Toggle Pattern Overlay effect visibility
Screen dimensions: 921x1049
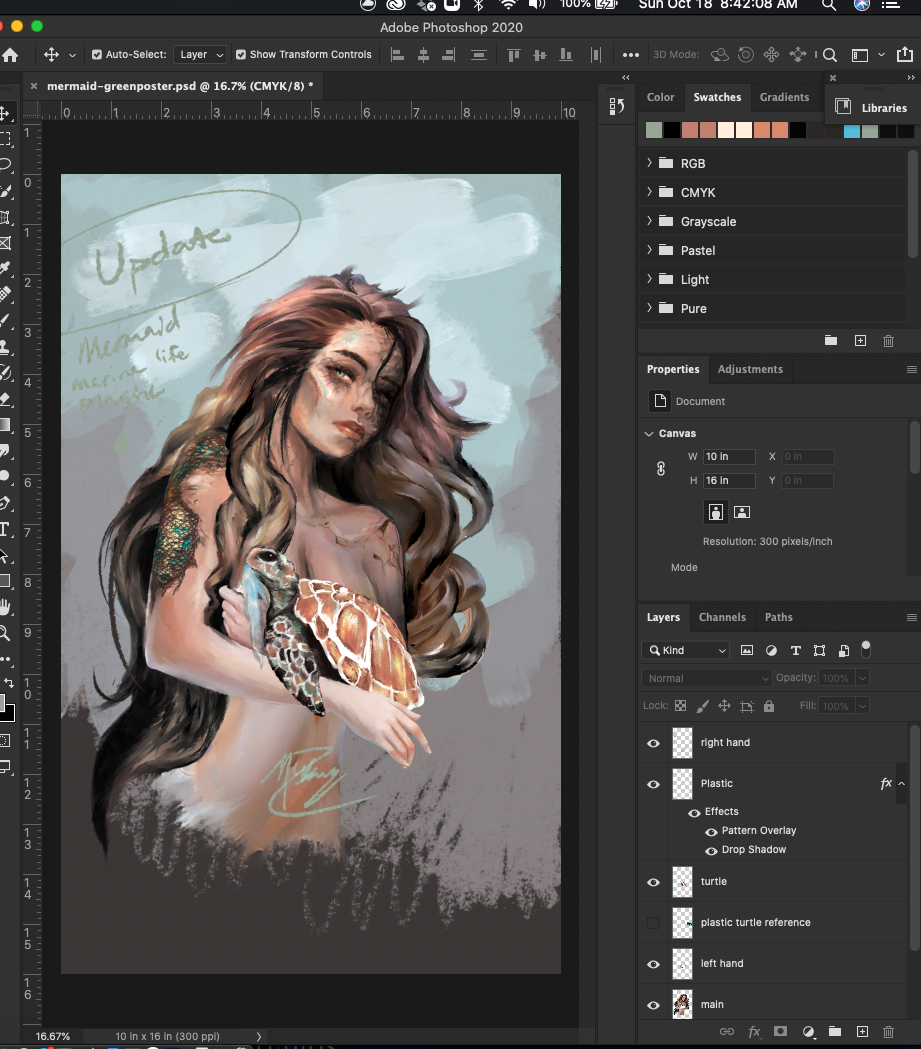coord(711,832)
